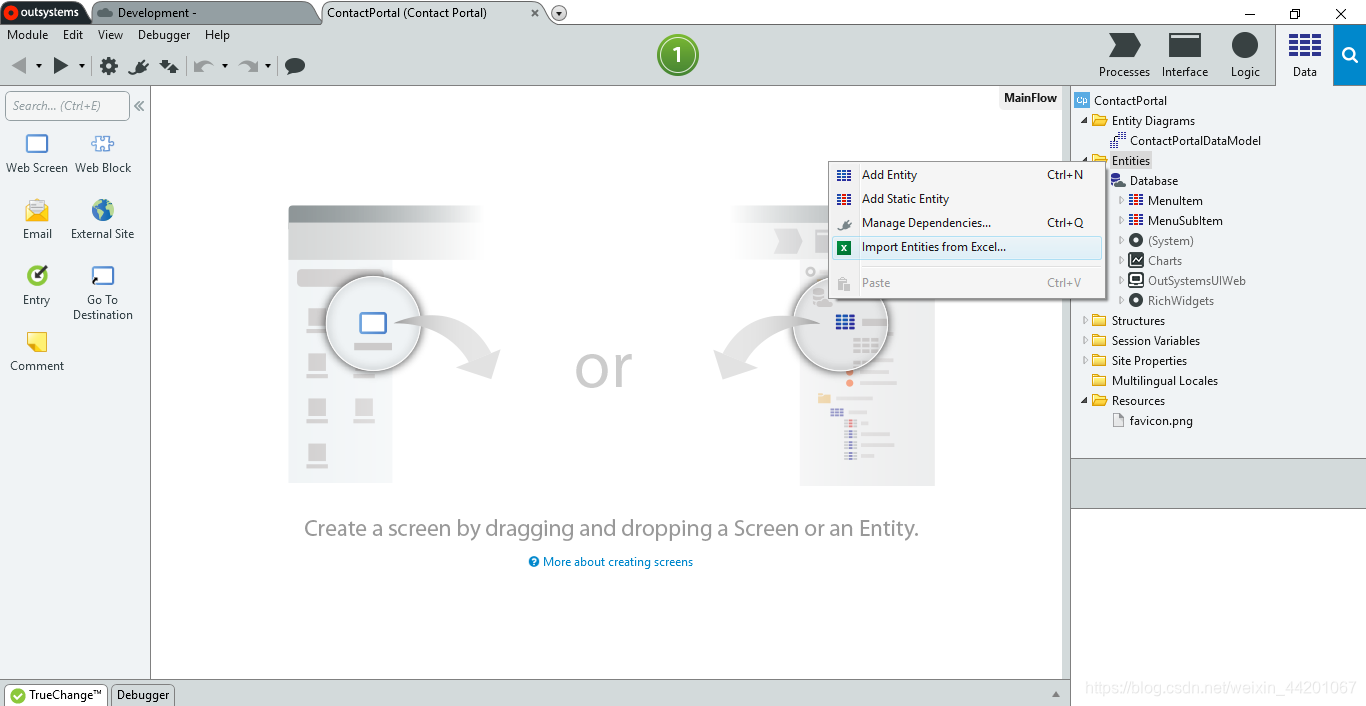Open the View menu
Screen dimensions: 1366x706
[110, 35]
